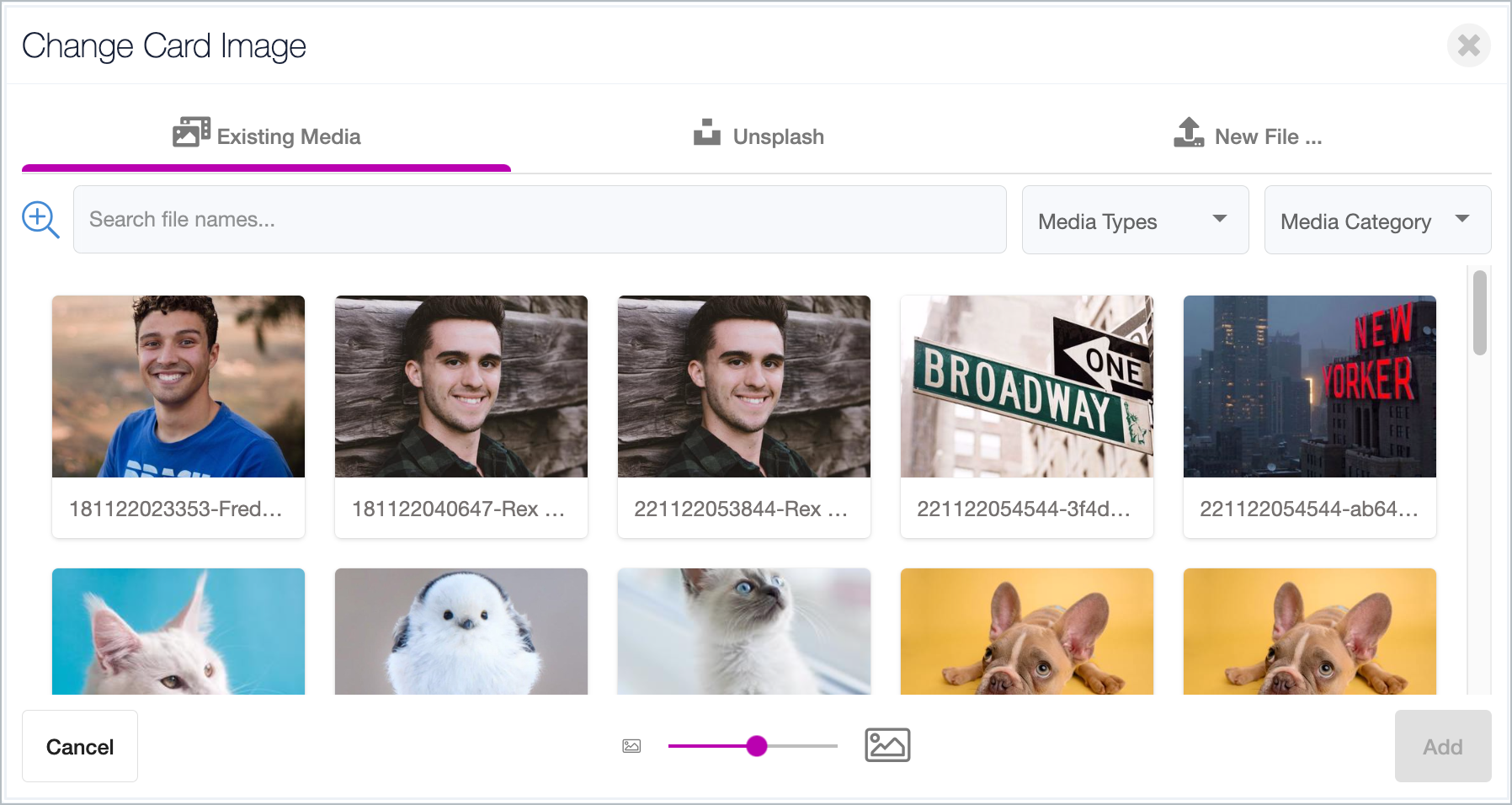Open the Media Types dropdown
The height and width of the screenshot is (805, 1512).
[1135, 221]
